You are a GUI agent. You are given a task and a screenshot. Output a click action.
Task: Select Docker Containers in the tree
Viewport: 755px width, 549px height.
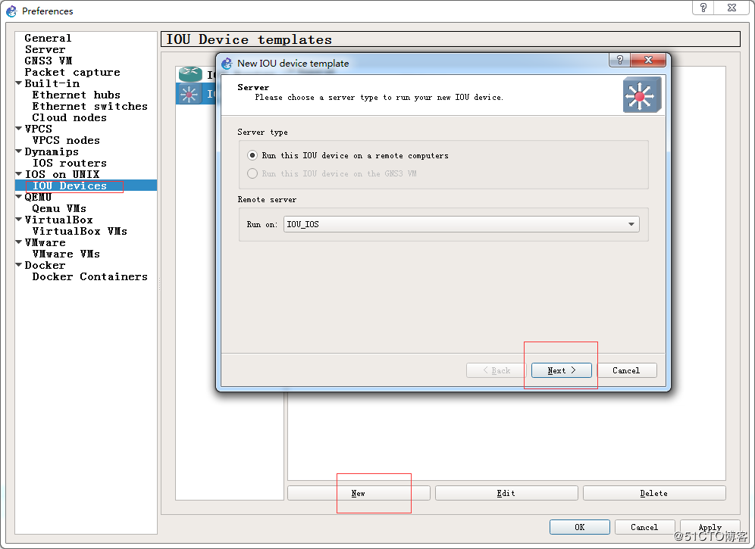pyautogui.click(x=90, y=276)
